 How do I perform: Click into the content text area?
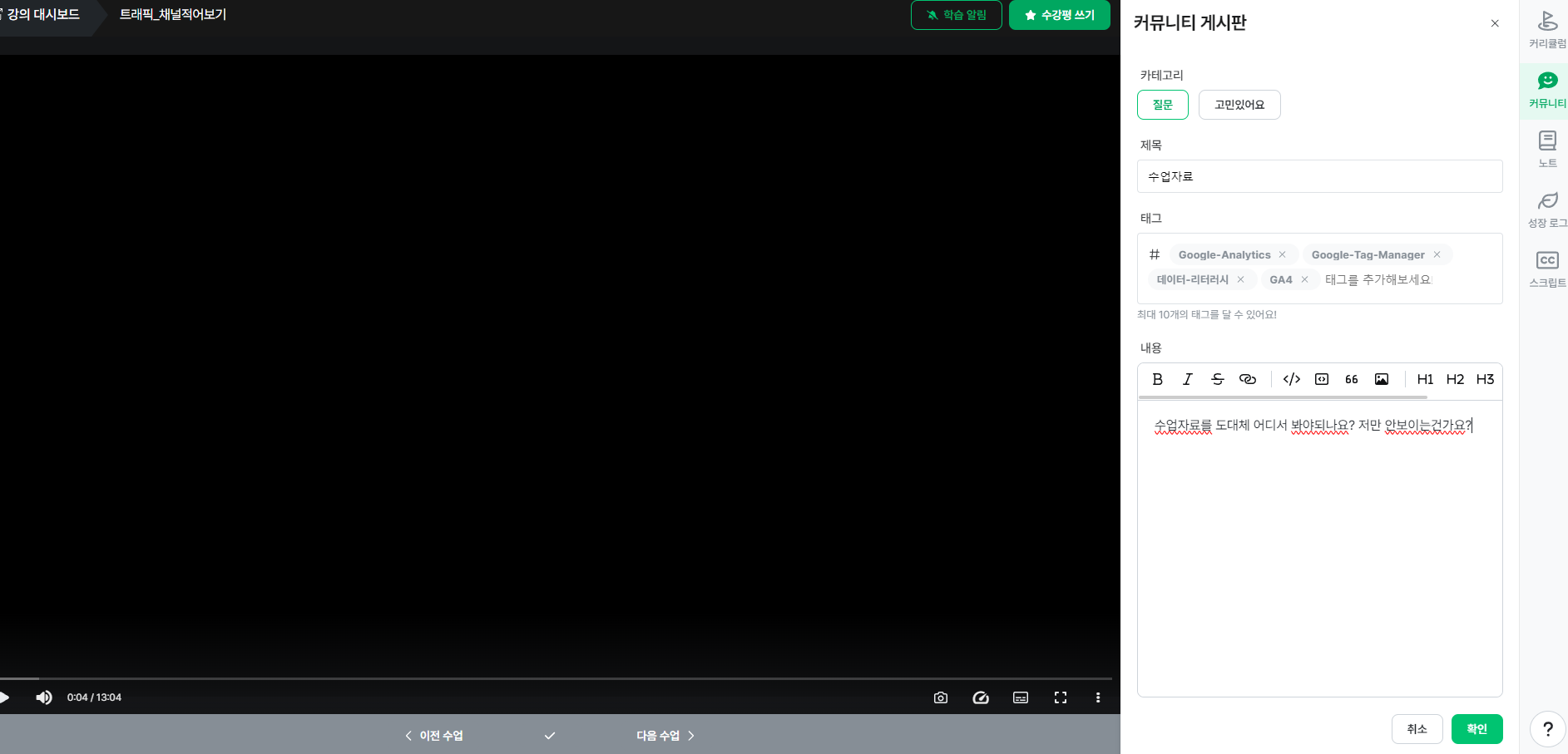1319,549
